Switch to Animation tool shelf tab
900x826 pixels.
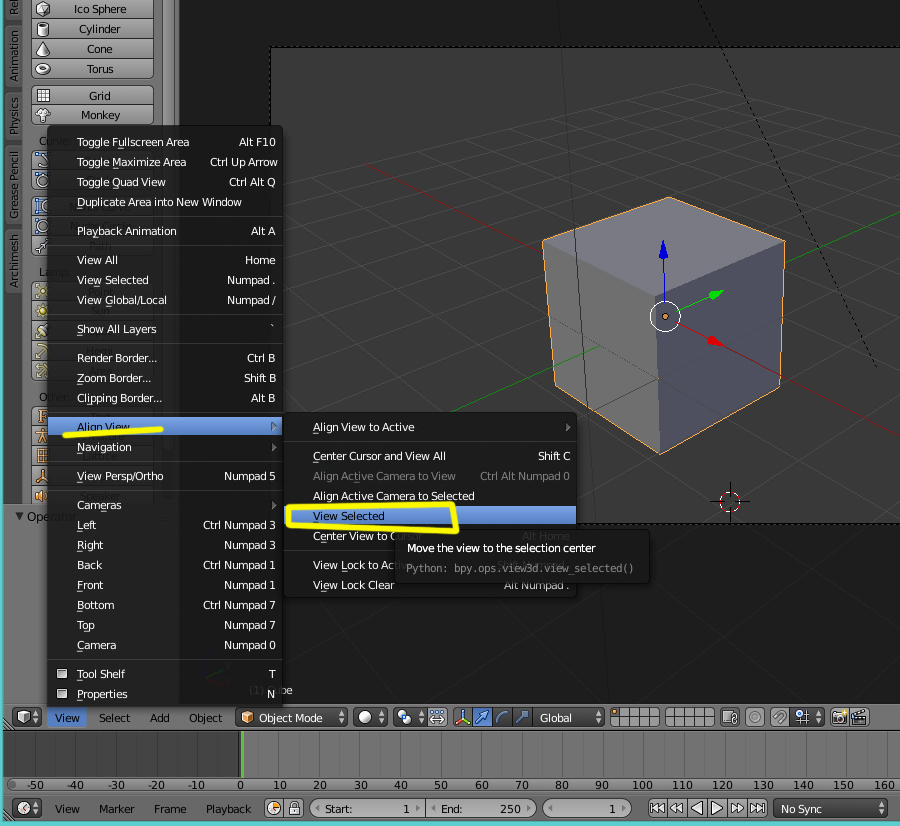pyautogui.click(x=14, y=56)
